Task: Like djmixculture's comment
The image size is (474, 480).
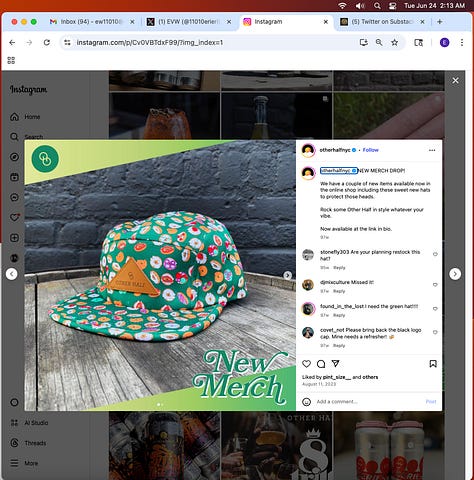Action: coord(435,285)
